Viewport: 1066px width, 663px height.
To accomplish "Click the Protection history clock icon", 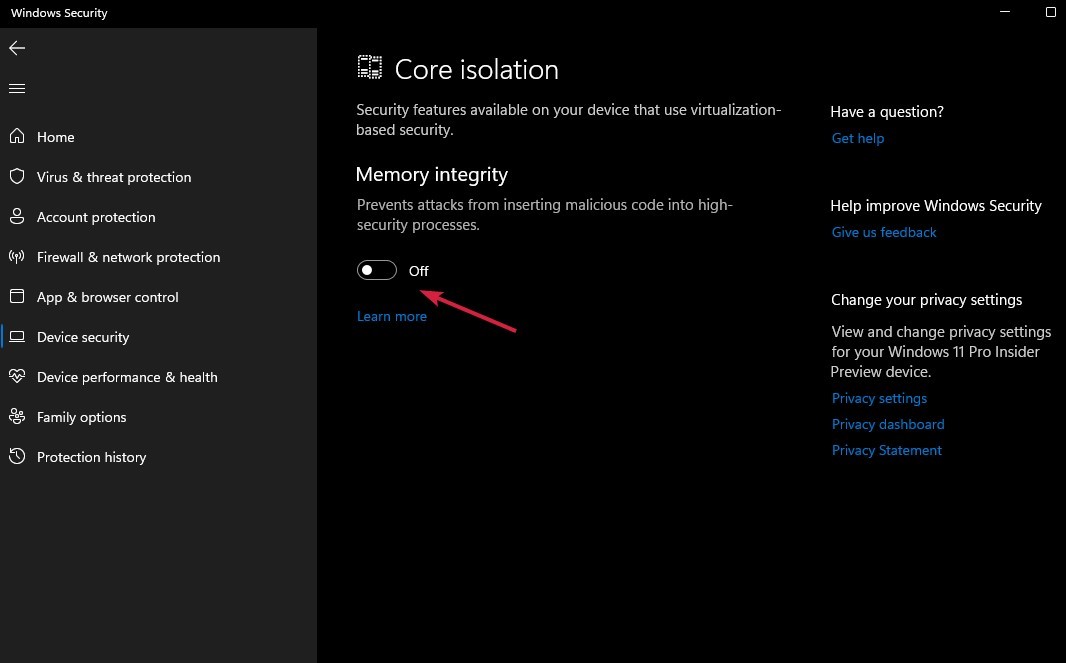I will click(x=17, y=456).
